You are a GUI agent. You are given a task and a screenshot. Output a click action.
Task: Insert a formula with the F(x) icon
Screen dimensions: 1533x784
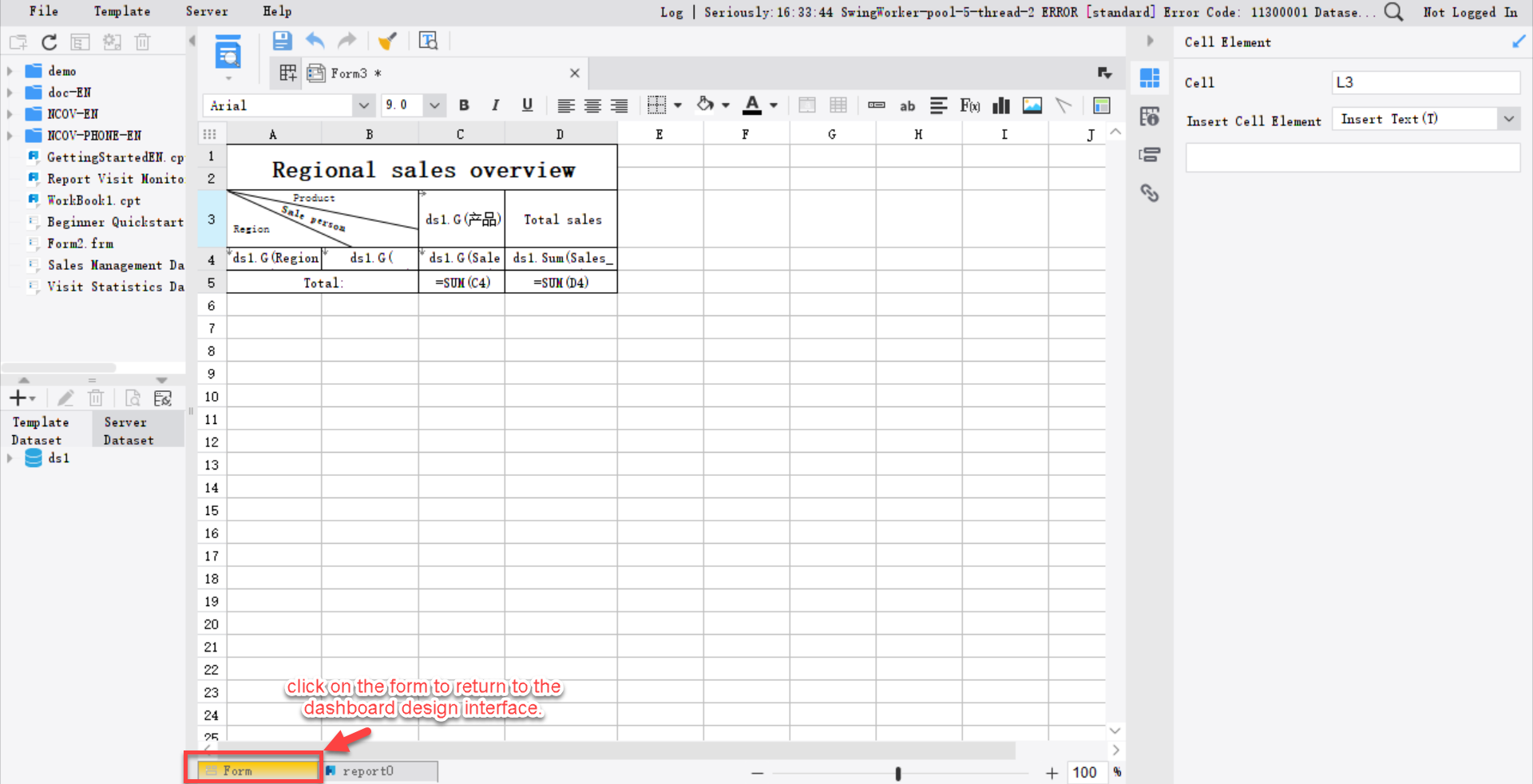tap(970, 105)
